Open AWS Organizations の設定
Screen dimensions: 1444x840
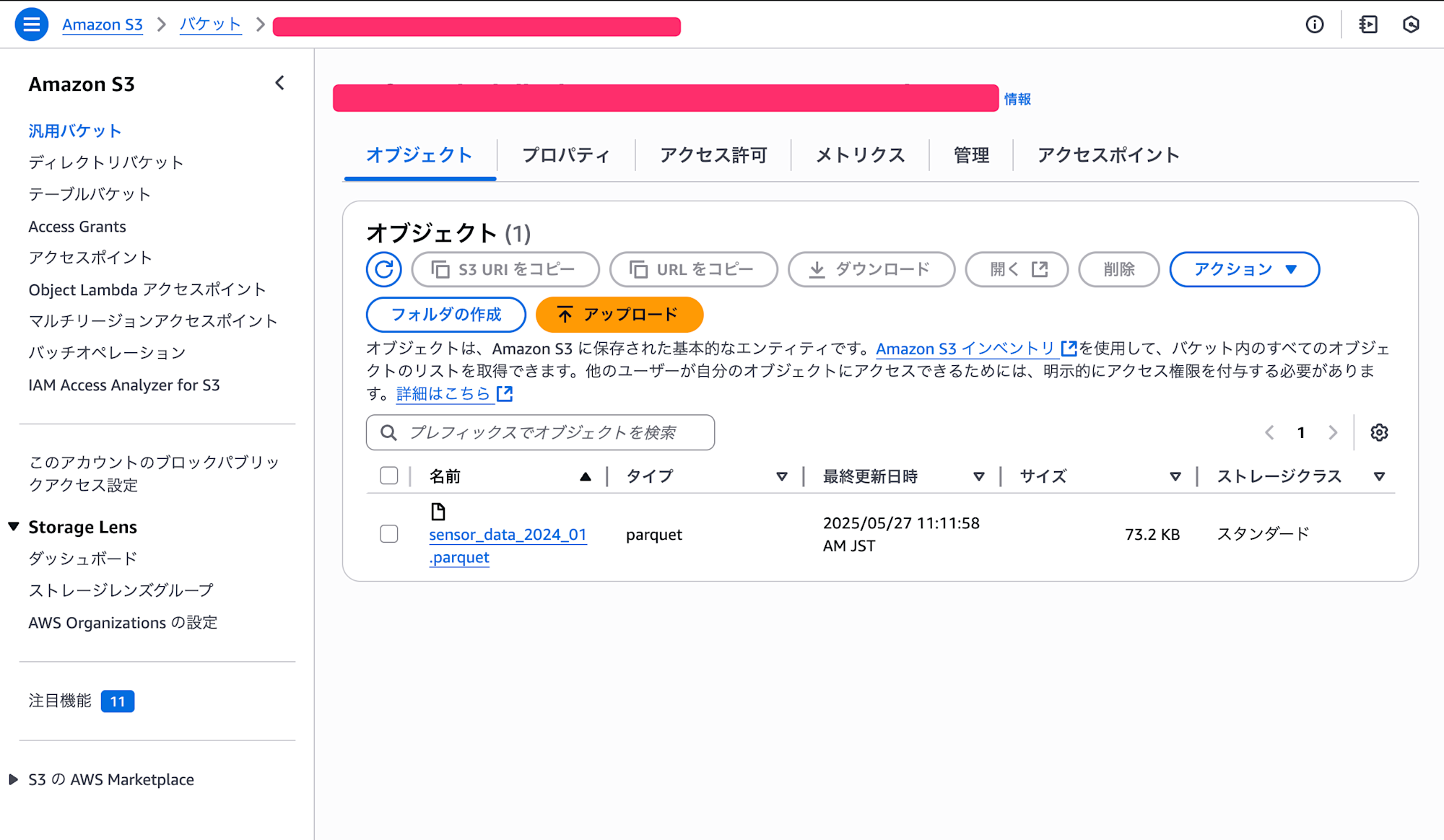click(123, 622)
